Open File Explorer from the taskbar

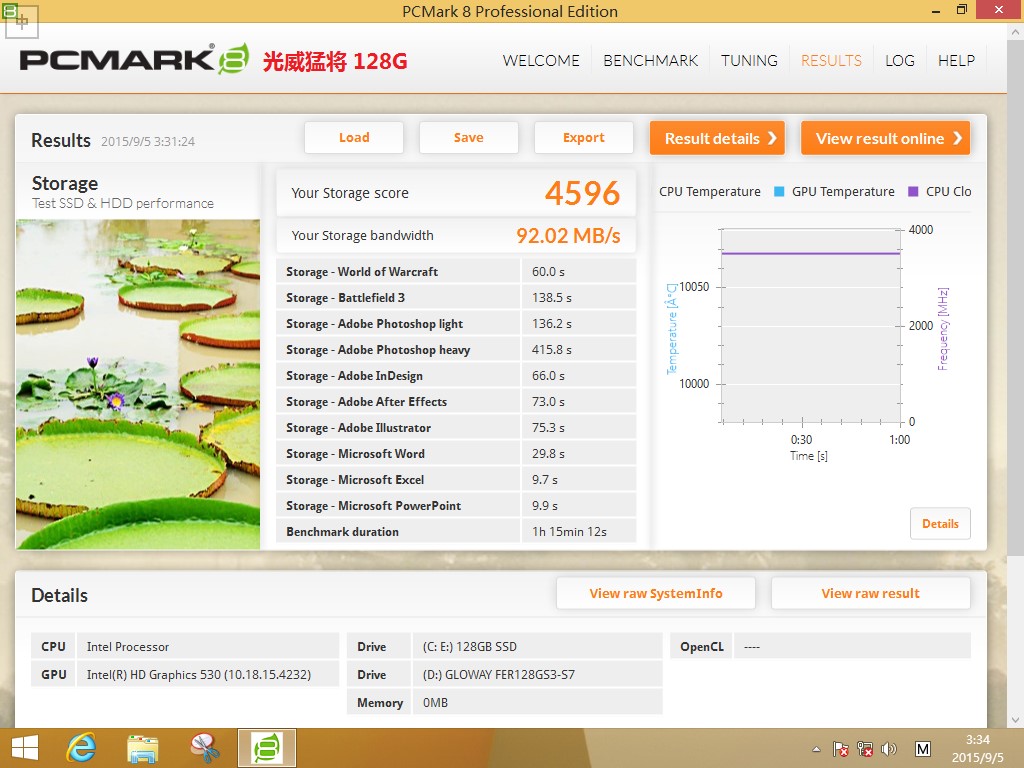point(142,748)
